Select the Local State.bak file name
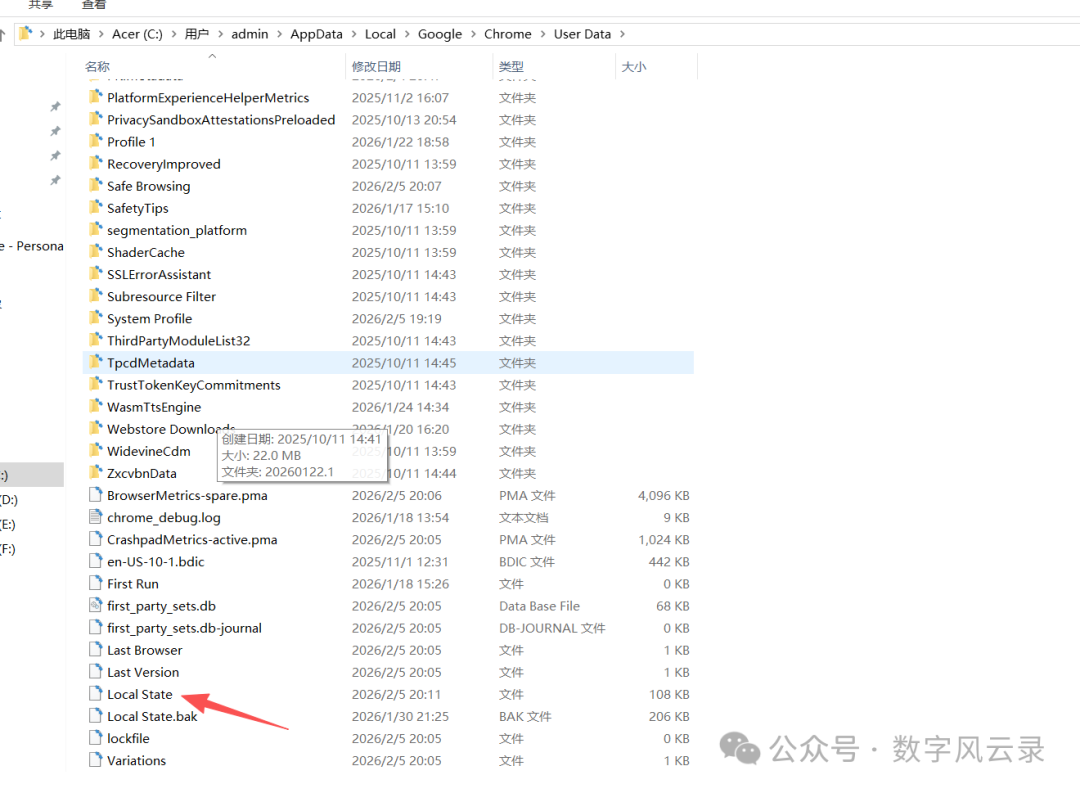The height and width of the screenshot is (793, 1080). click(152, 716)
